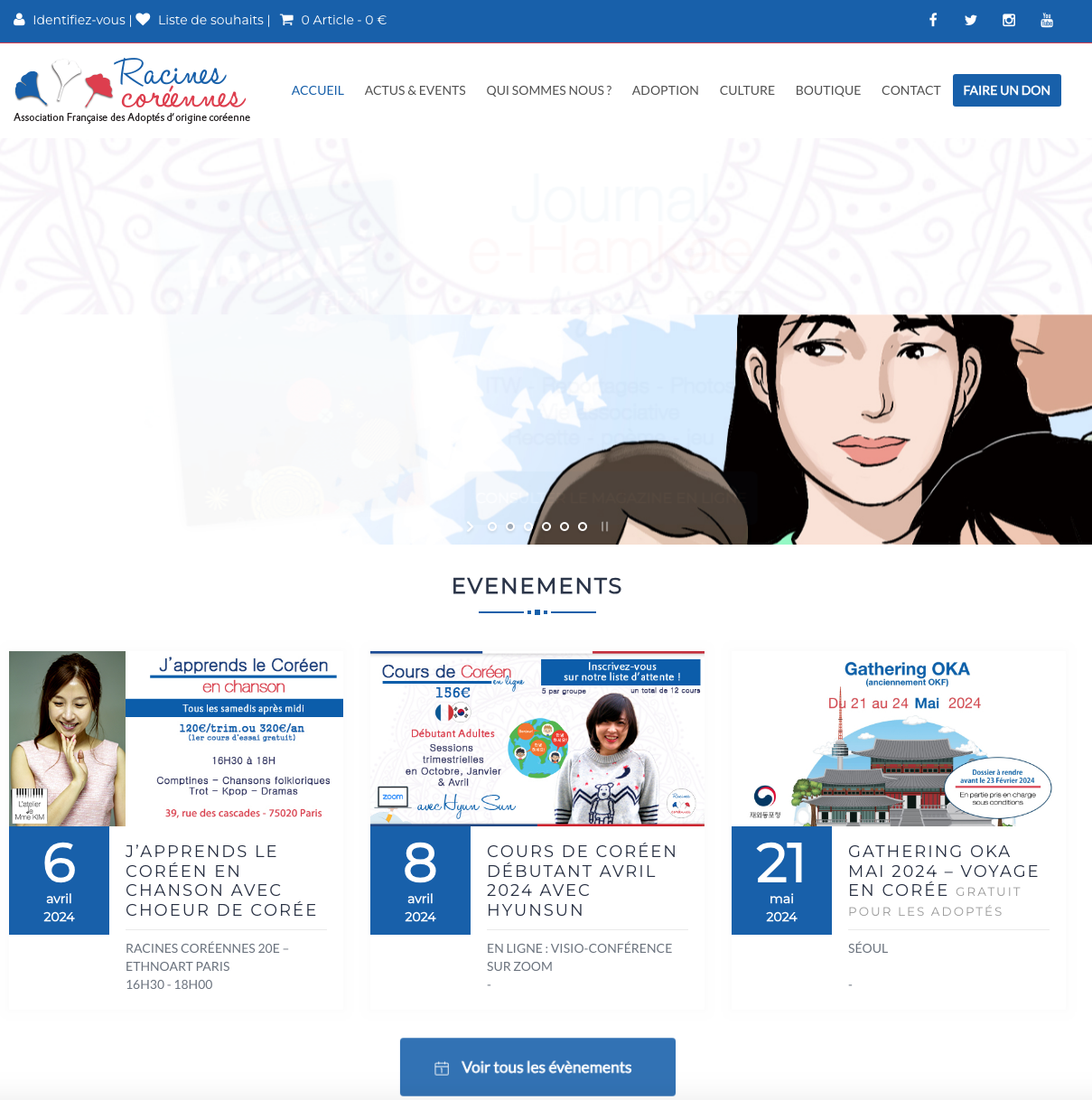The image size is (1092, 1100).
Task: Click 'EN LIGNE : VISIO-CONFÉRENCE SUR ZOOM' text
Action: (x=580, y=957)
